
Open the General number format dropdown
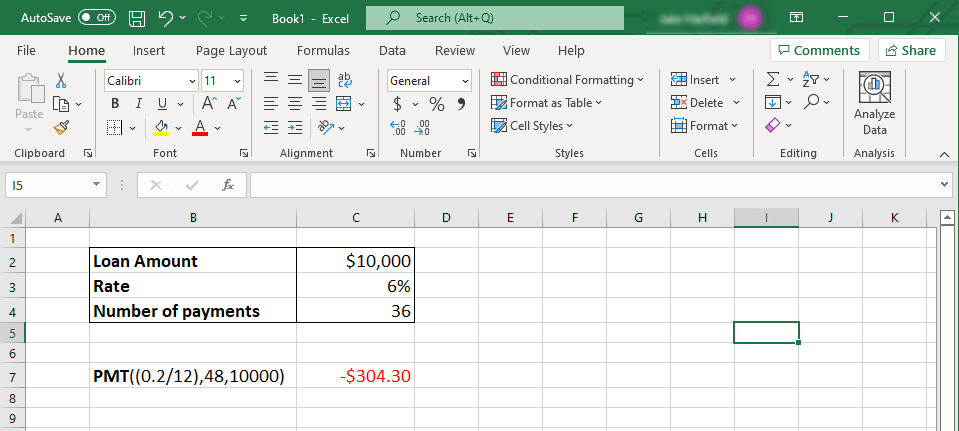pos(465,81)
